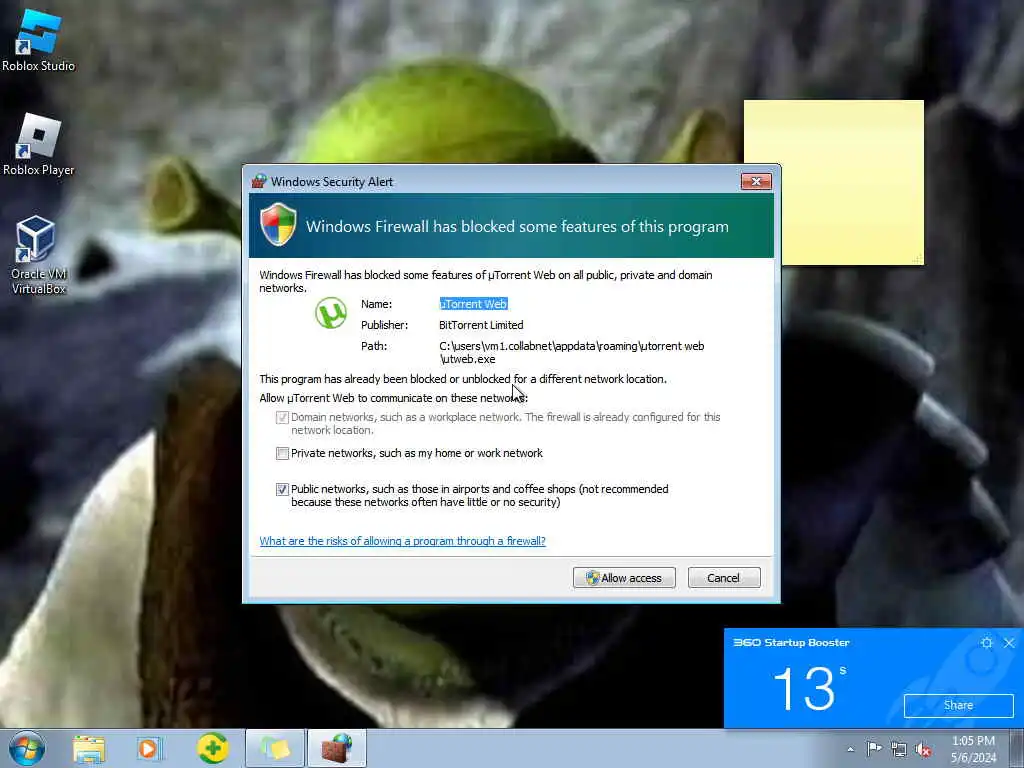The image size is (1024, 768).
Task: Close the Windows Security Alert dialog
Action: [x=756, y=181]
